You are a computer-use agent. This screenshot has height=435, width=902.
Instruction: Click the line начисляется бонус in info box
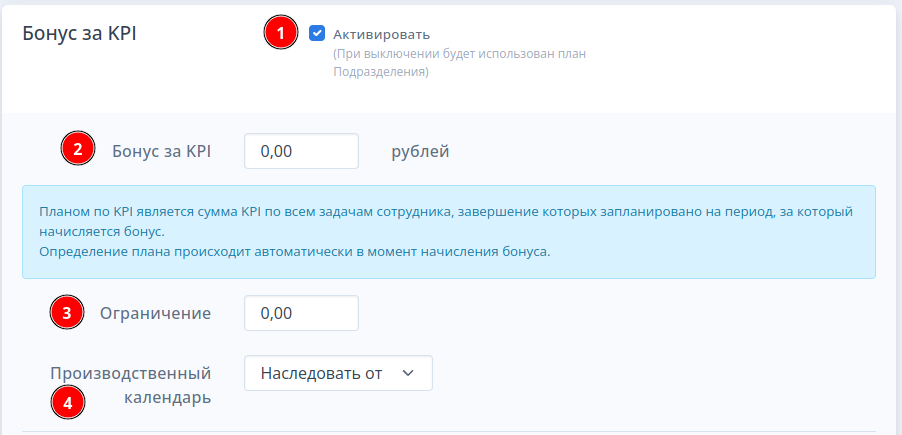[x=102, y=232]
